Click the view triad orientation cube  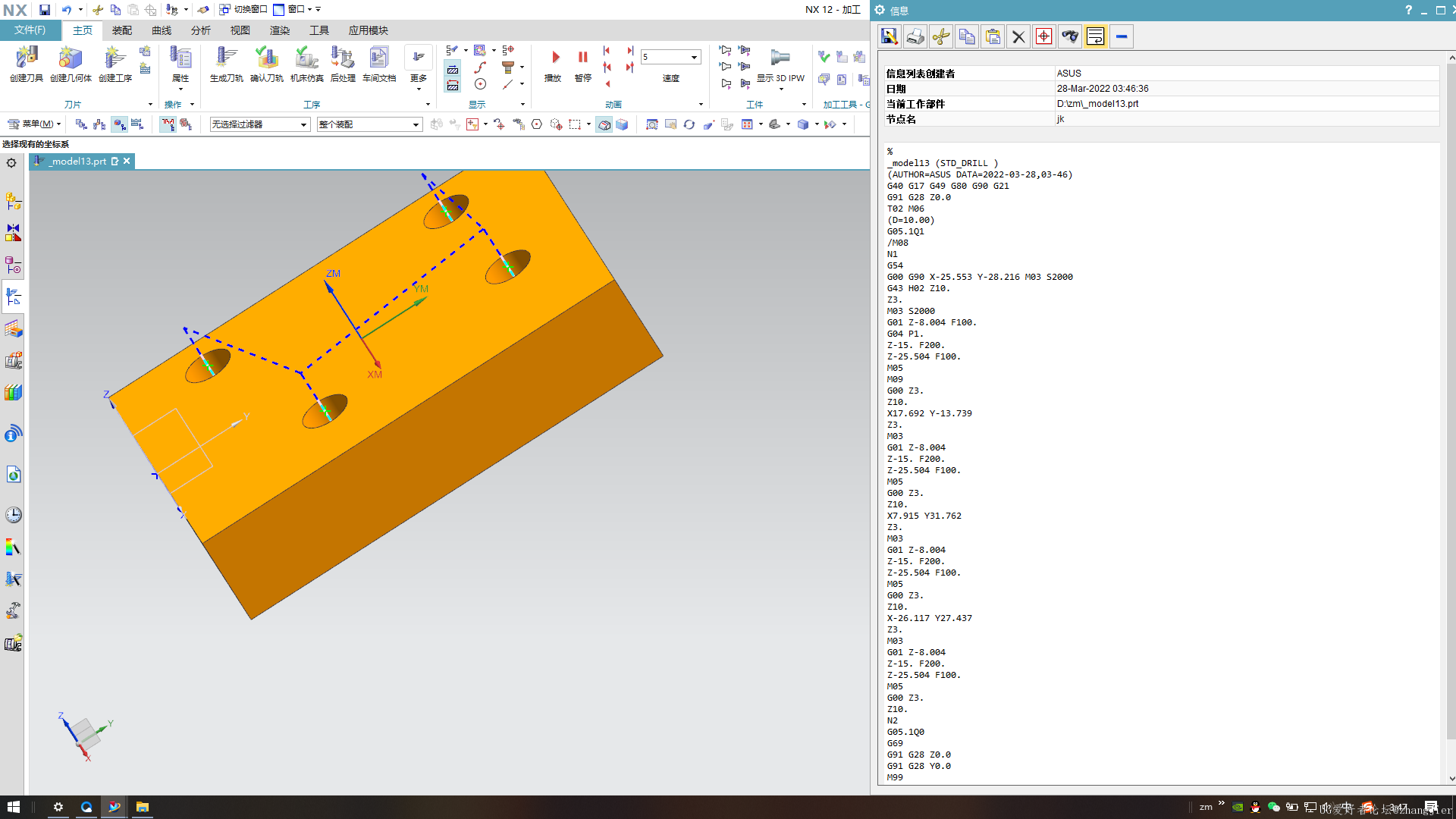pos(85,736)
